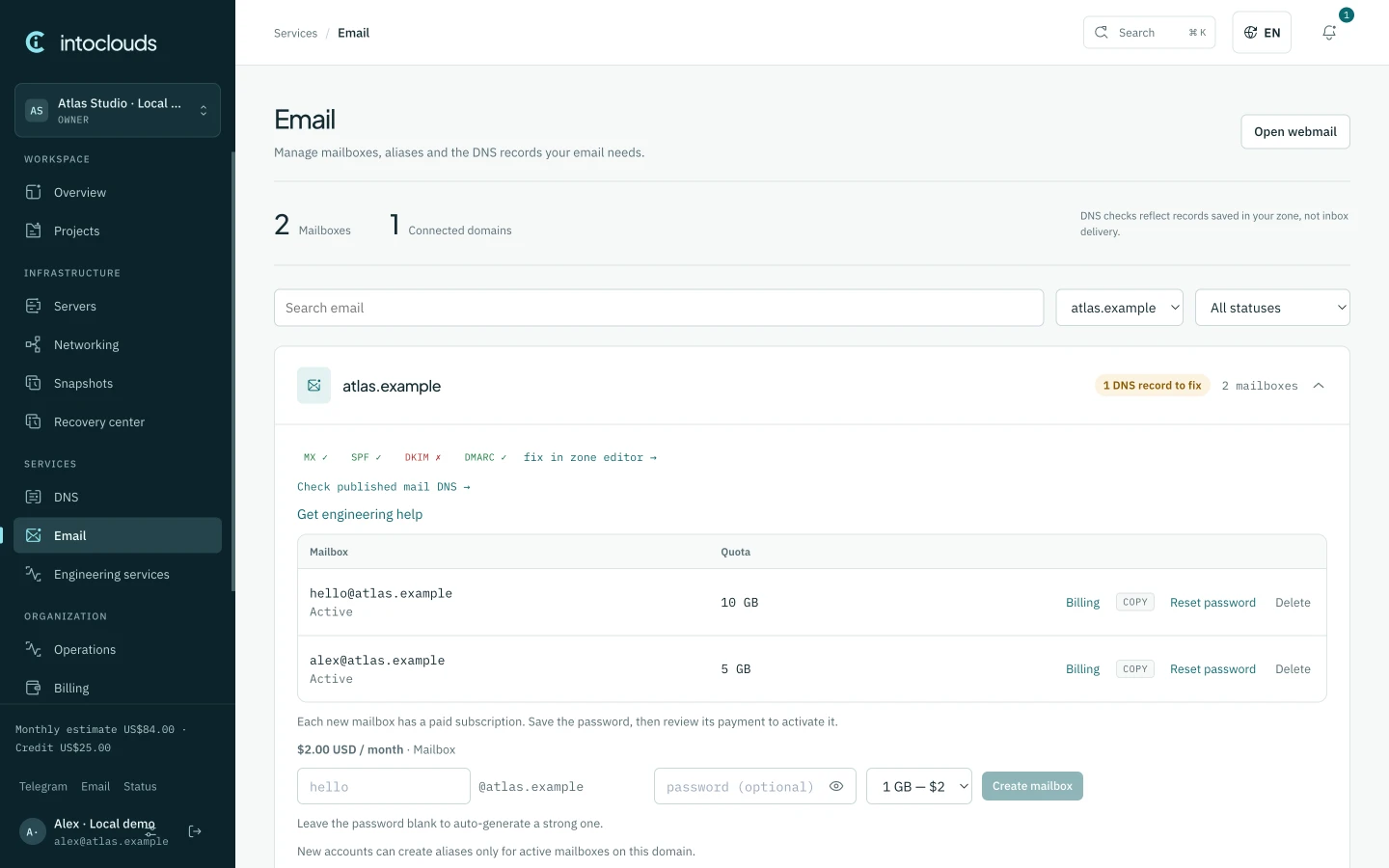
Task: Click the Recovery center sidebar icon
Action: (x=34, y=421)
